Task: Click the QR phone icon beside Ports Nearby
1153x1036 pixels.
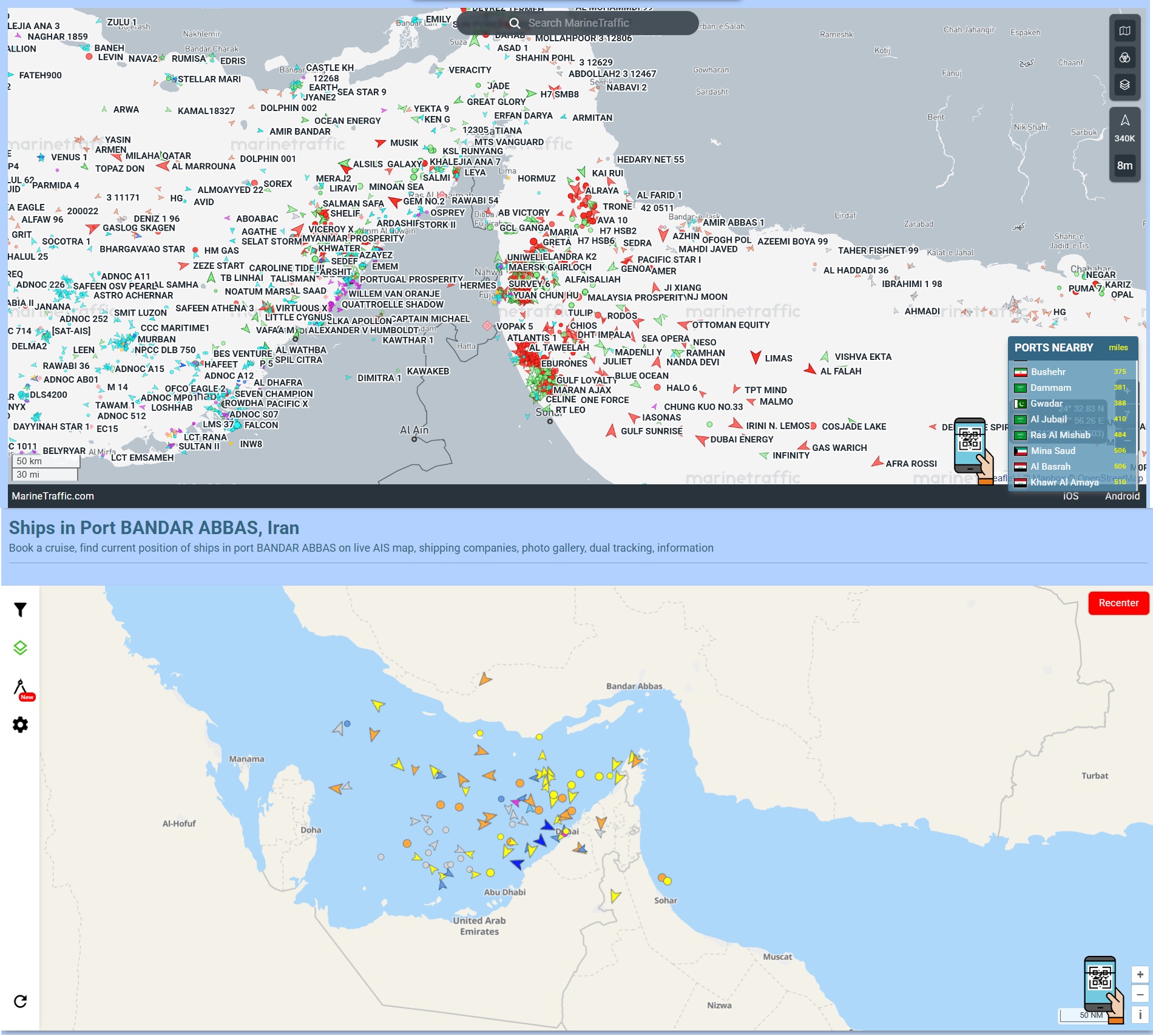Action: point(973,450)
